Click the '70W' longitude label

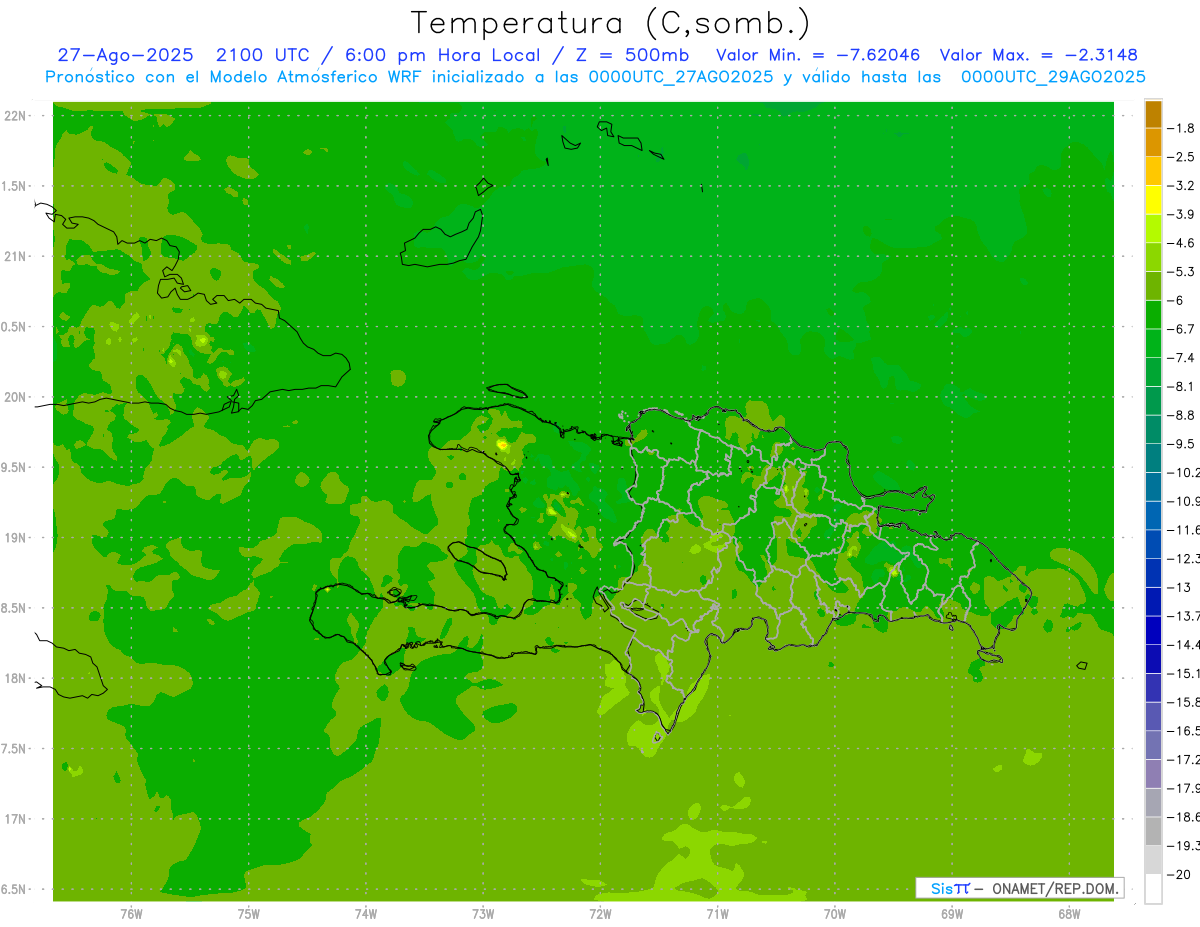(835, 914)
